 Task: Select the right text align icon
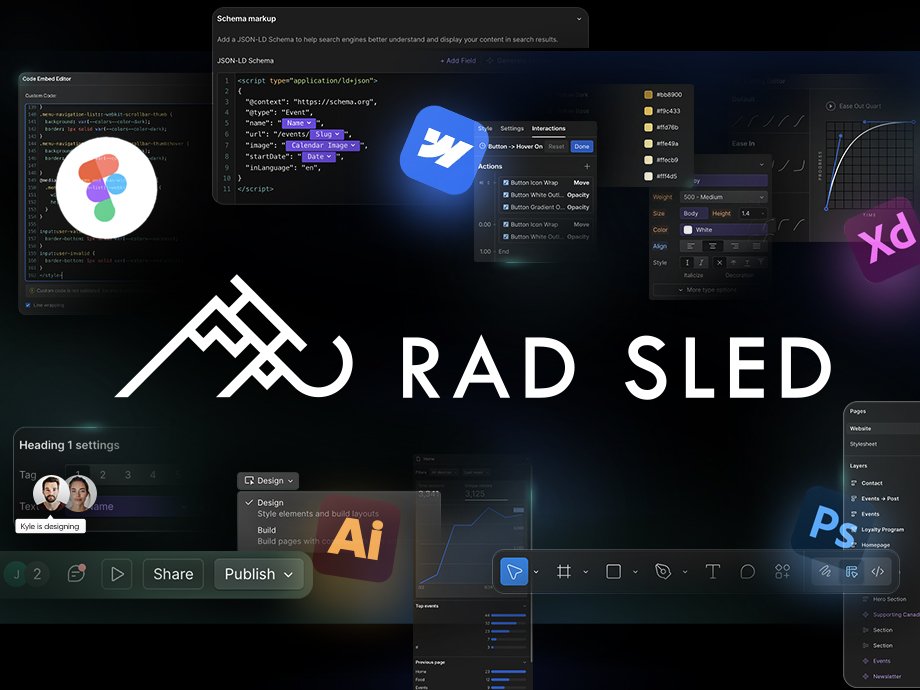(x=734, y=246)
